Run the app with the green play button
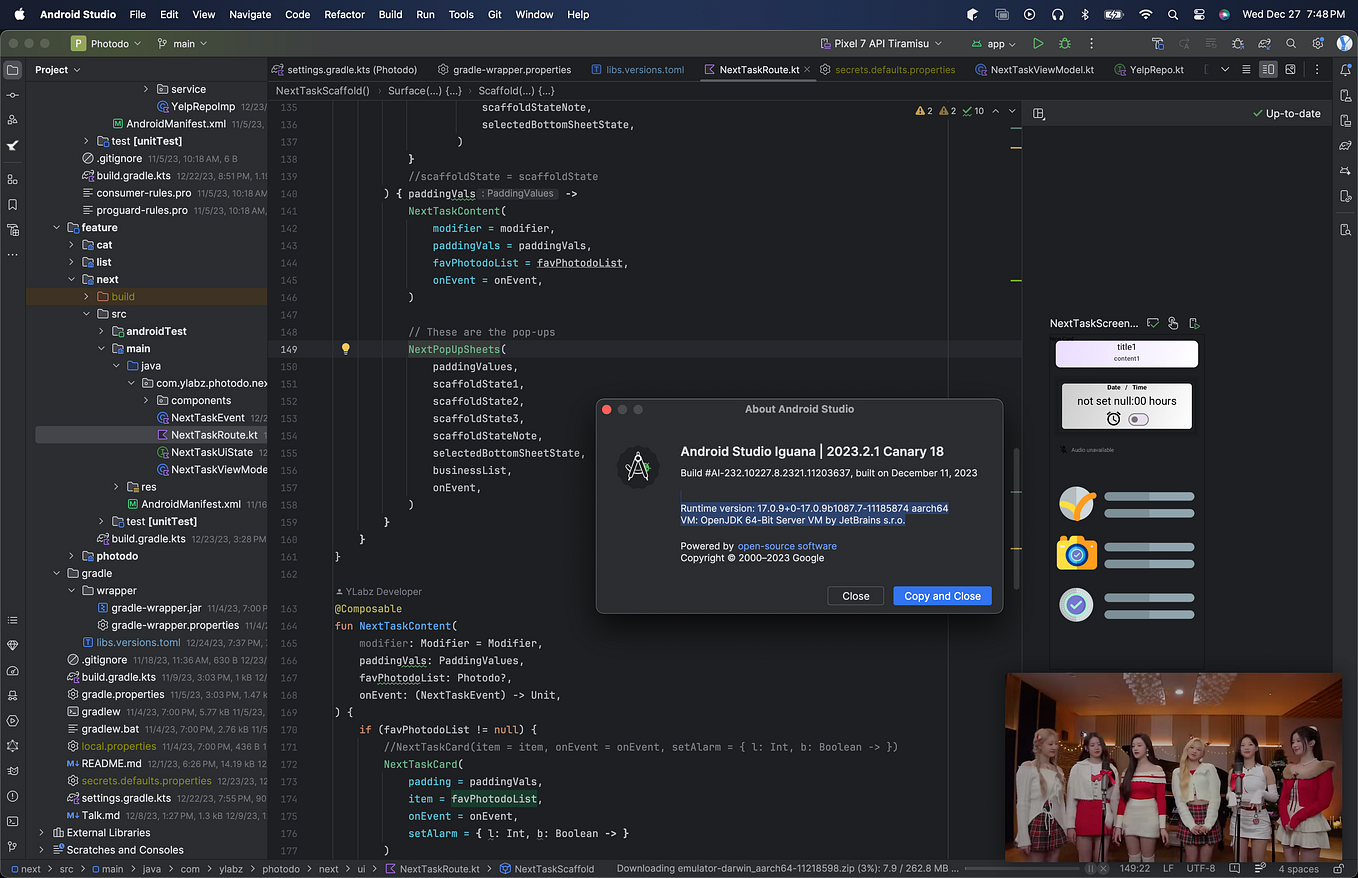This screenshot has height=878, width=1358. [1038, 43]
